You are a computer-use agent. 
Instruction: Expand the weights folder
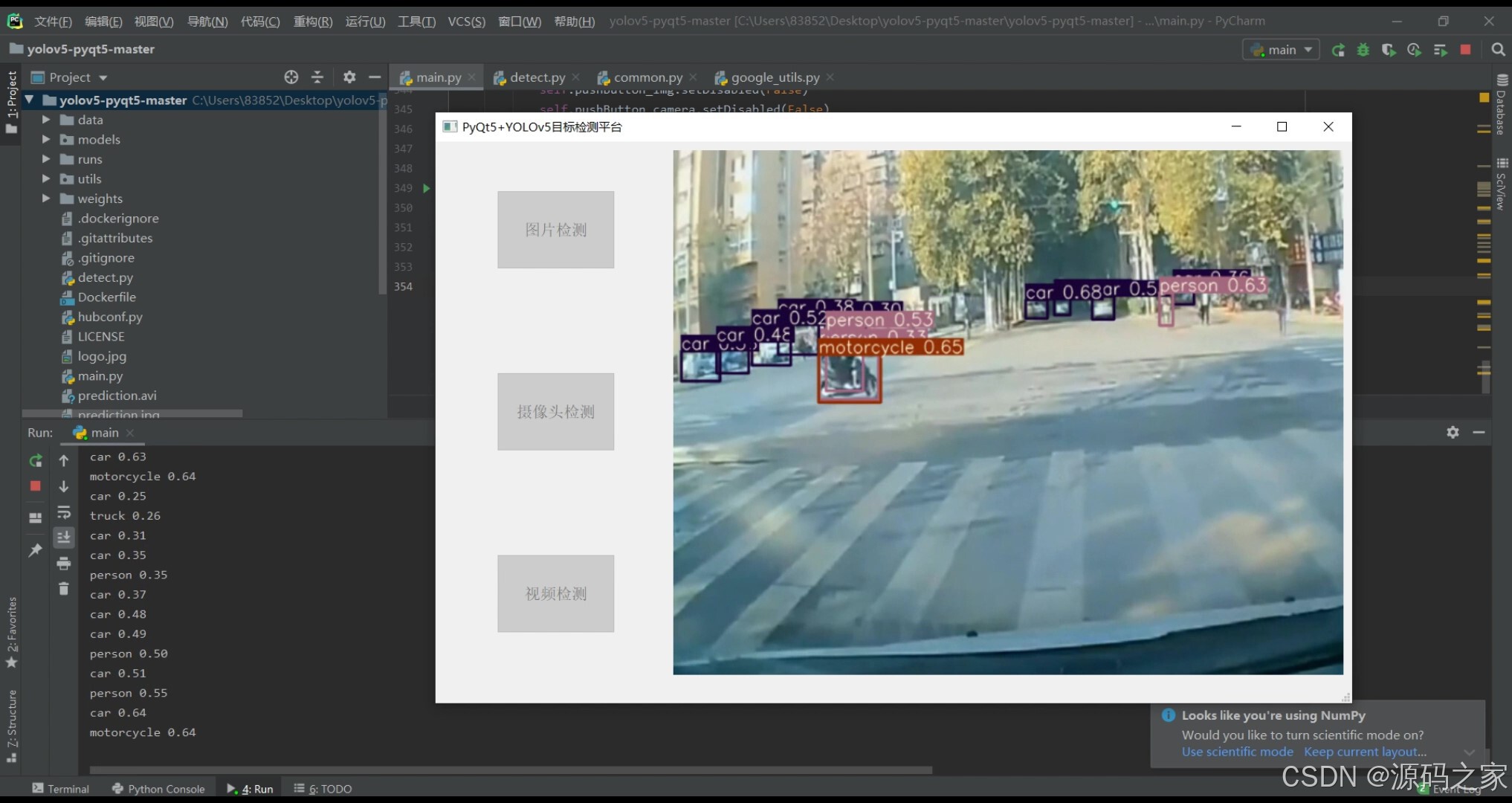pyautogui.click(x=45, y=199)
